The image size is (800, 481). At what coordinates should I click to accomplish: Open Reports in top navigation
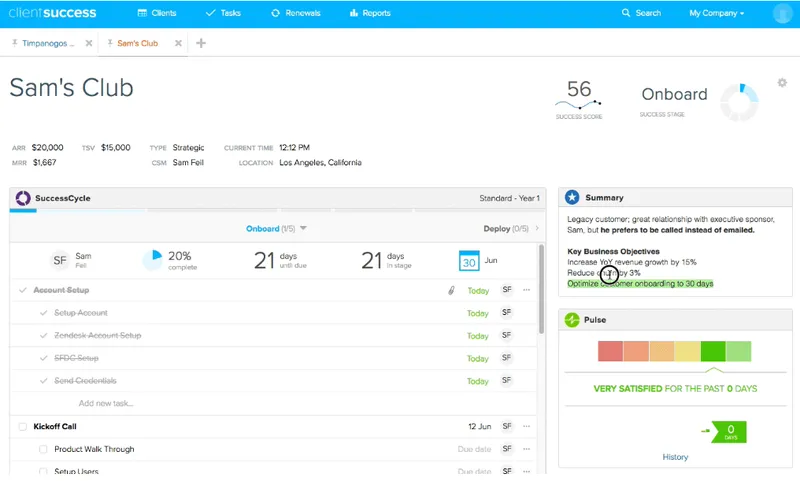370,13
